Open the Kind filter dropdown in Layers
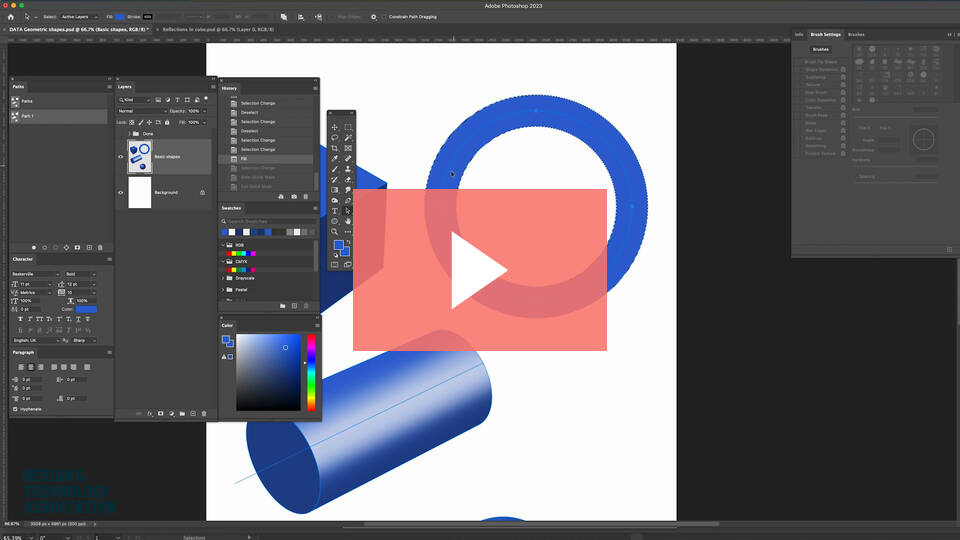The height and width of the screenshot is (540, 960). pos(135,100)
